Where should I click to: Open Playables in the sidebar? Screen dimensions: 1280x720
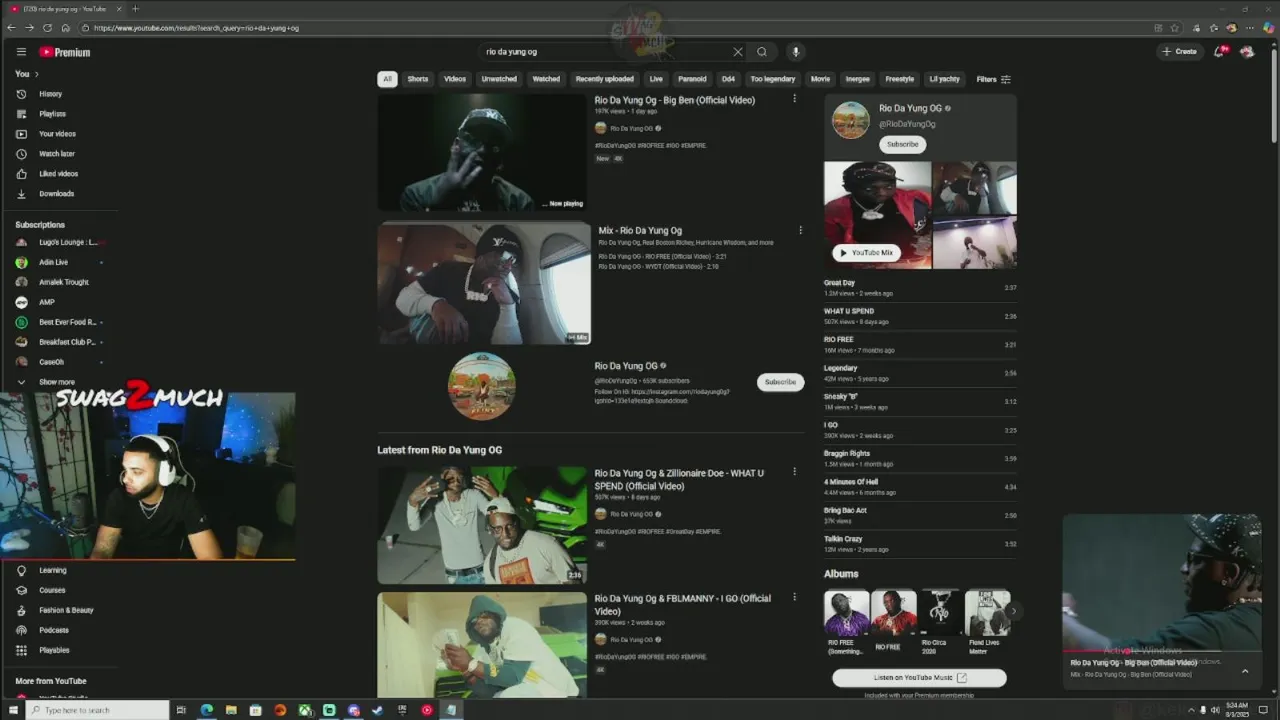[x=54, y=650]
